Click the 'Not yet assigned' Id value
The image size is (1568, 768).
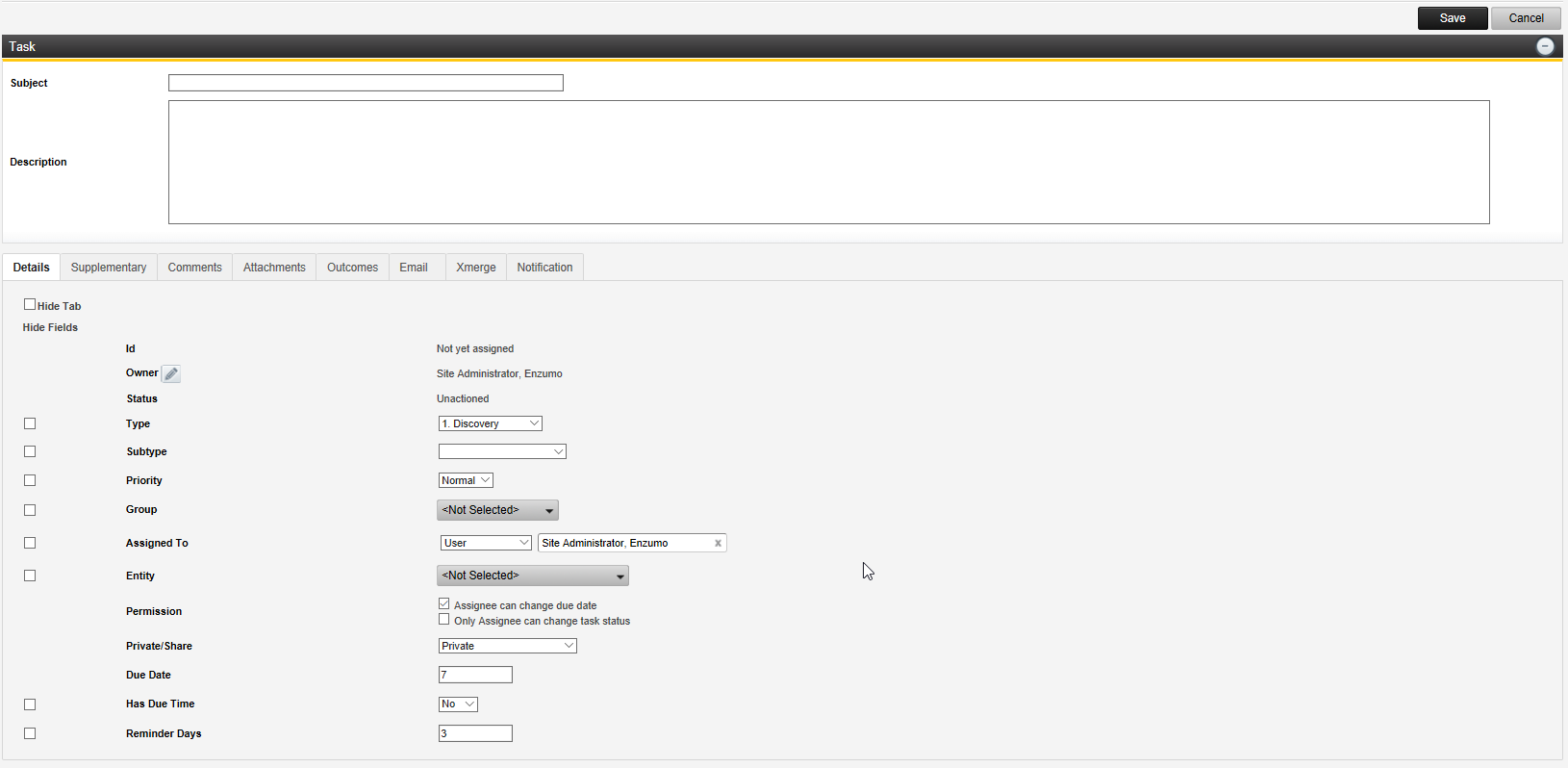[475, 348]
